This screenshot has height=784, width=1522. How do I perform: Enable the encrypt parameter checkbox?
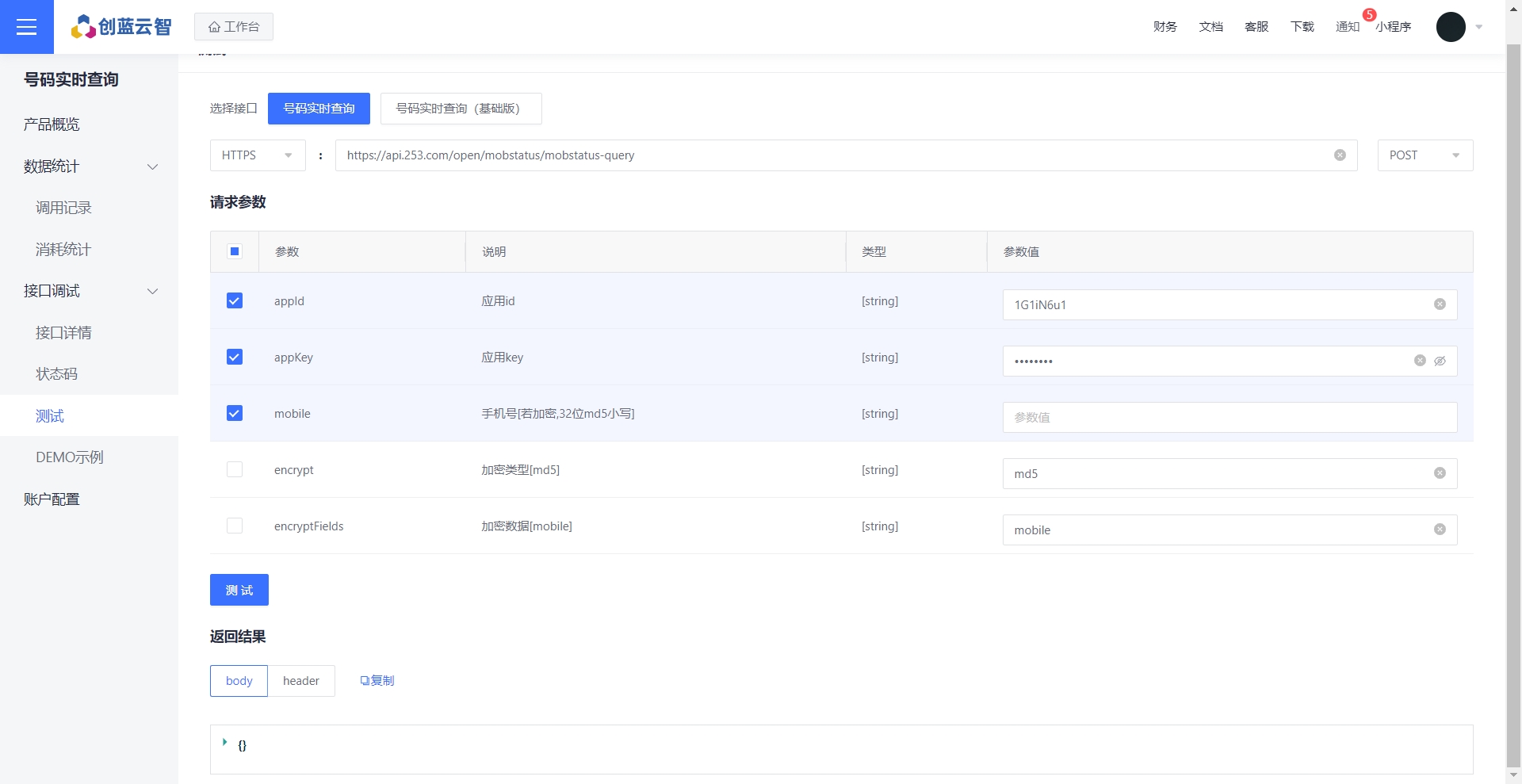pyautogui.click(x=235, y=469)
